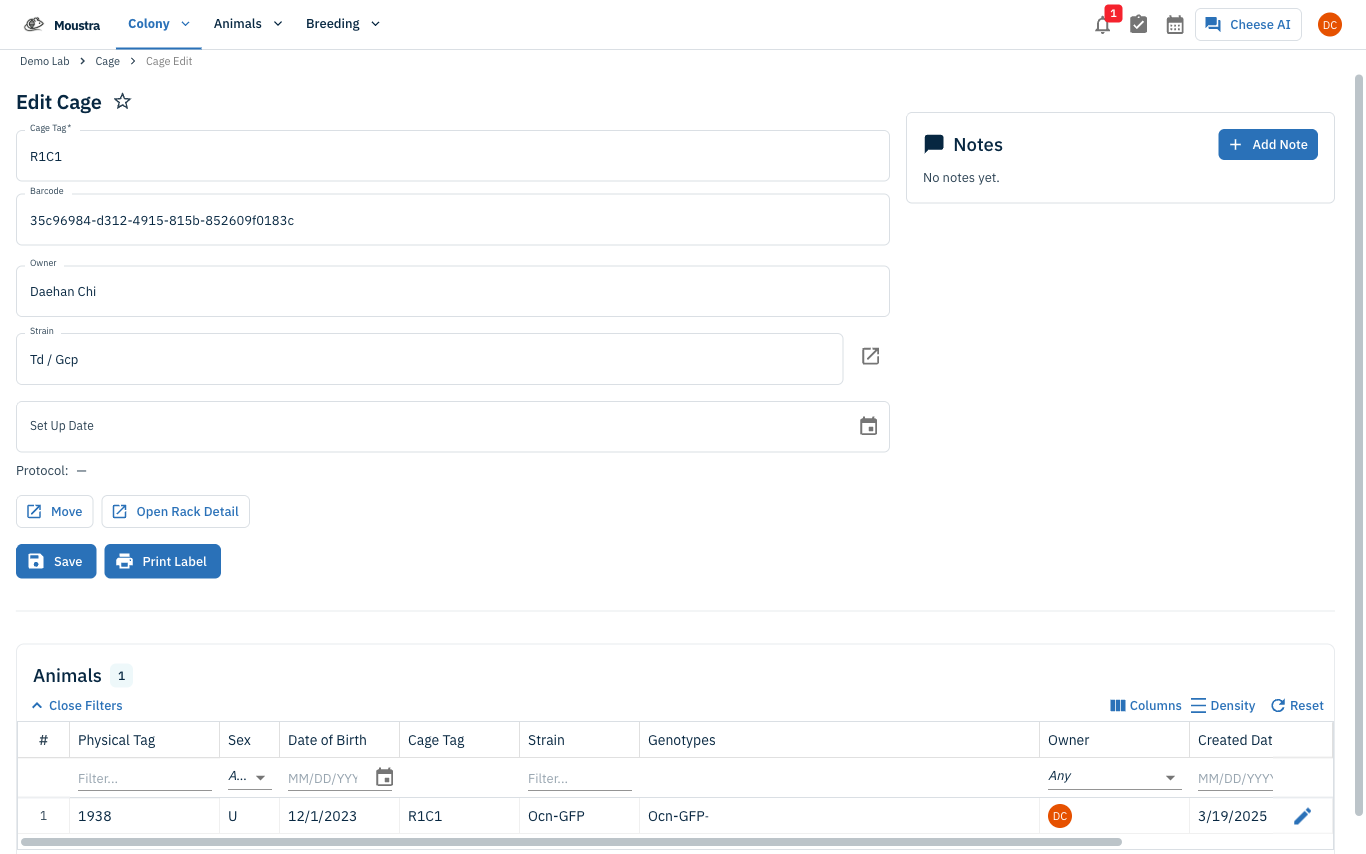This screenshot has width=1366, height=854.
Task: Click the Created Date filter input
Action: tap(1235, 778)
